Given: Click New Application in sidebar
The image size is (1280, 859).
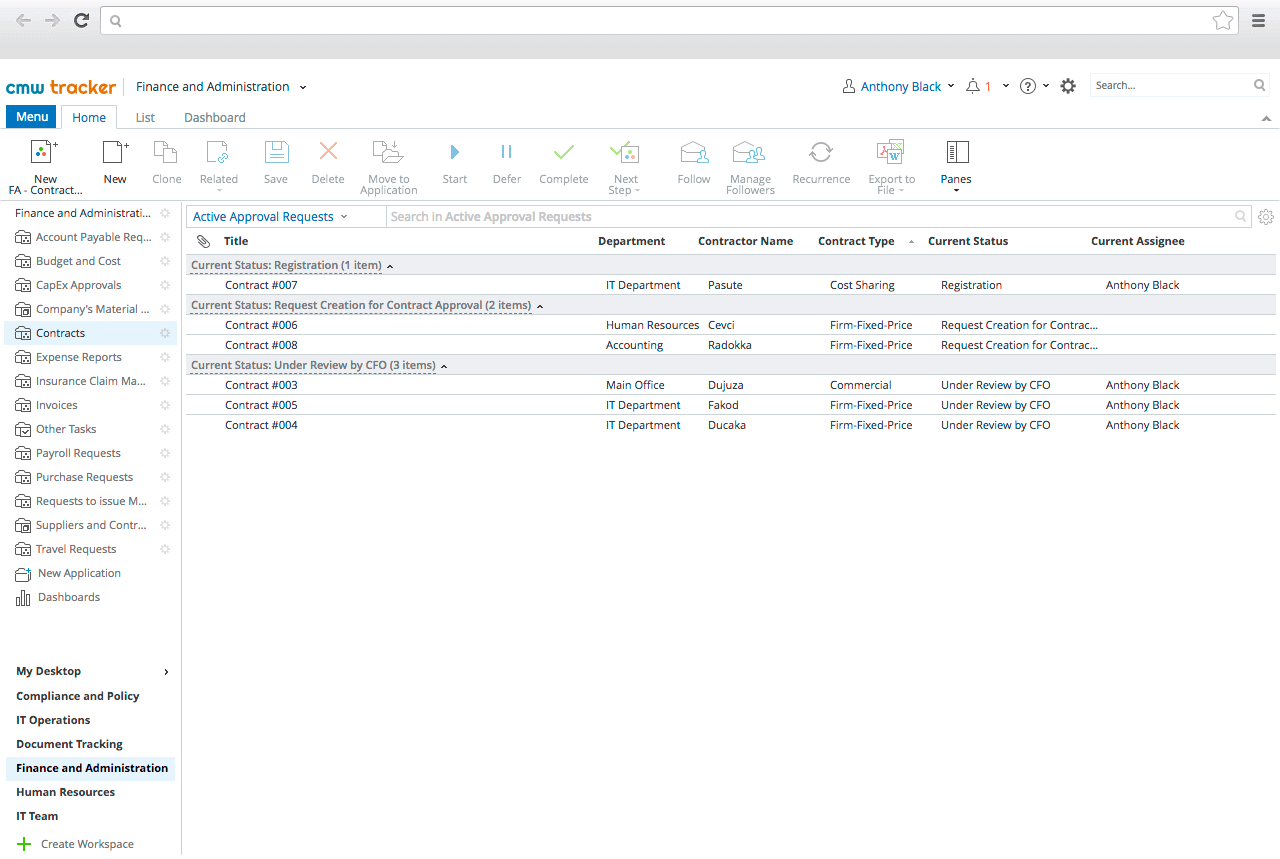Looking at the screenshot, I should click(79, 573).
